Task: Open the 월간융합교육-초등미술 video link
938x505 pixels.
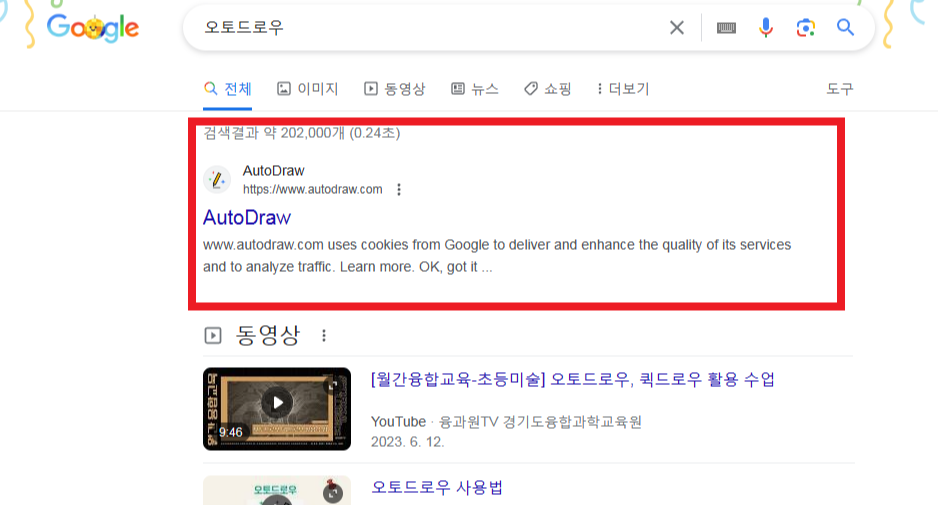Action: click(572, 379)
